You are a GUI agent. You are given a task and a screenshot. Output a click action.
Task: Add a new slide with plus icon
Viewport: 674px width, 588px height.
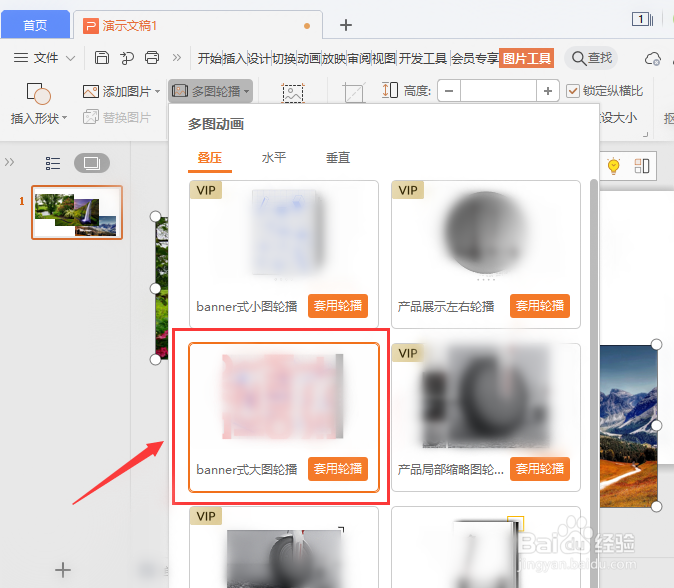click(63, 570)
